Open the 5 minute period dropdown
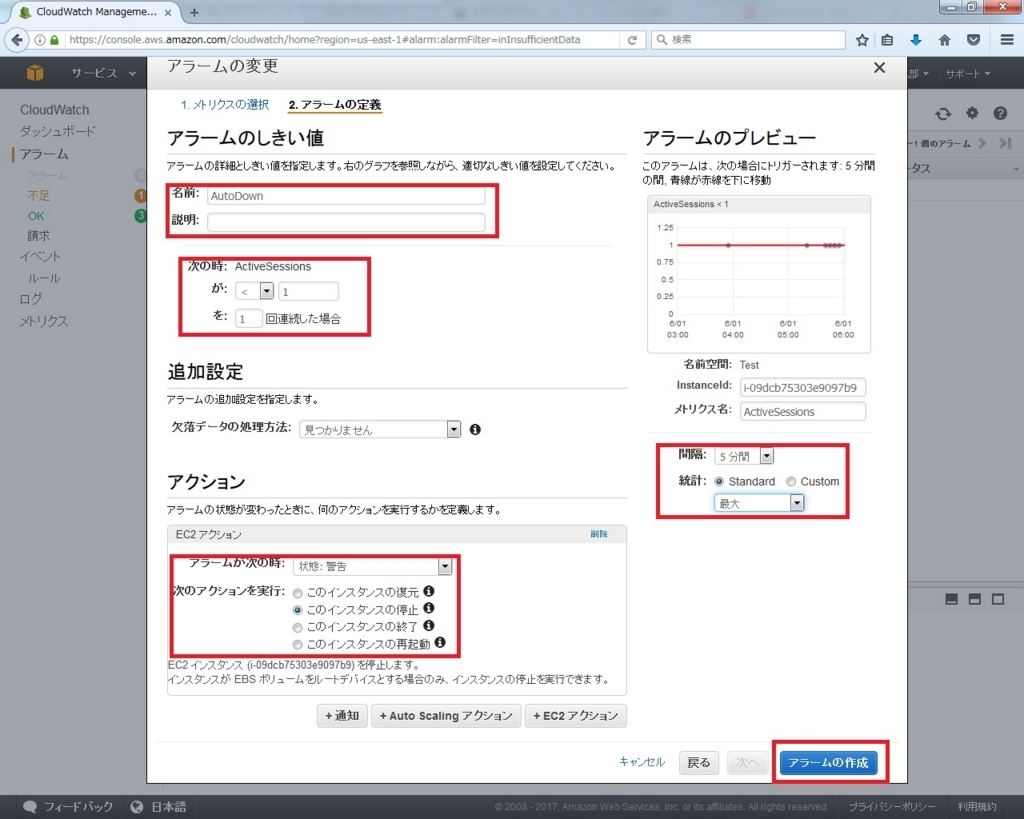Screen dimensions: 1024x819 tap(744, 456)
